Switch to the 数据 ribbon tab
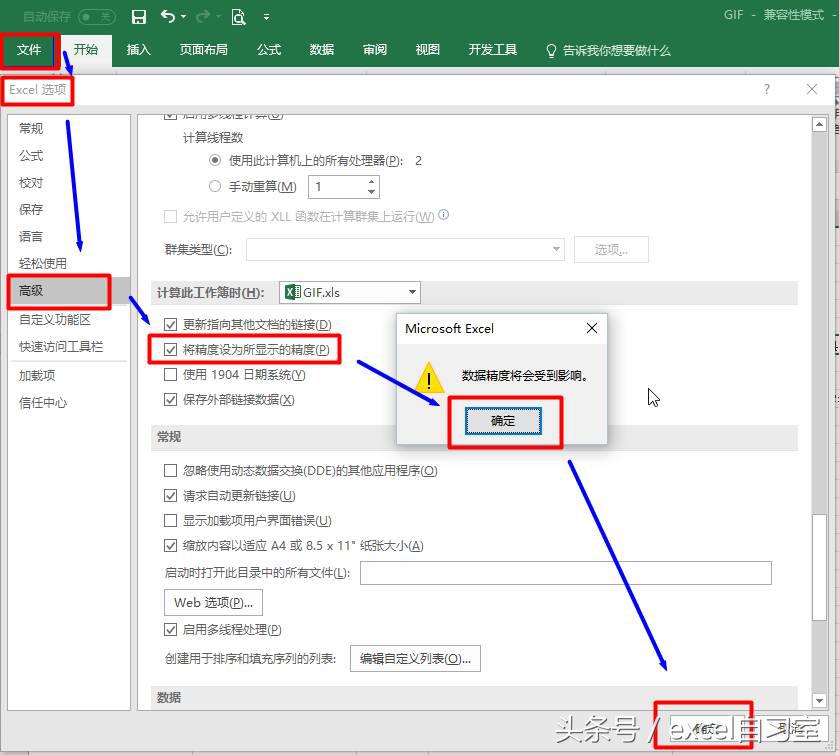The width and height of the screenshot is (839, 755). click(x=322, y=50)
